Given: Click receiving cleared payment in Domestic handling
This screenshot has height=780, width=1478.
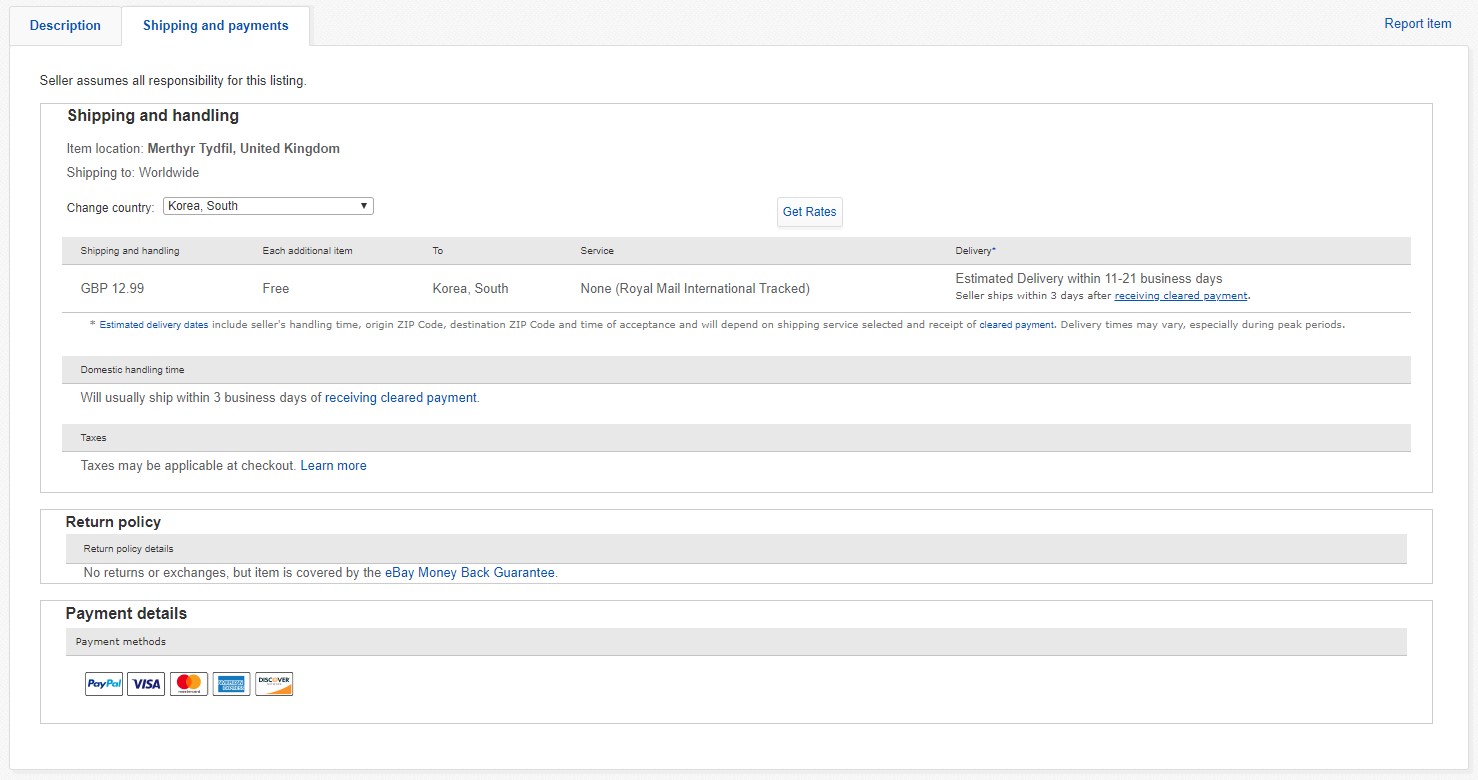Looking at the screenshot, I should coord(401,398).
